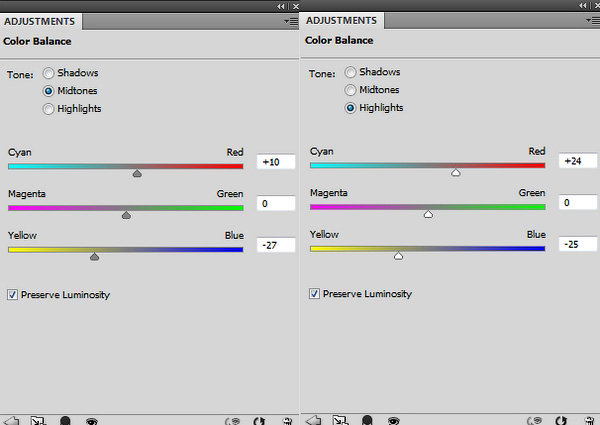600x425 pixels.
Task: View previous state icon in right panel
Action: tap(535, 420)
